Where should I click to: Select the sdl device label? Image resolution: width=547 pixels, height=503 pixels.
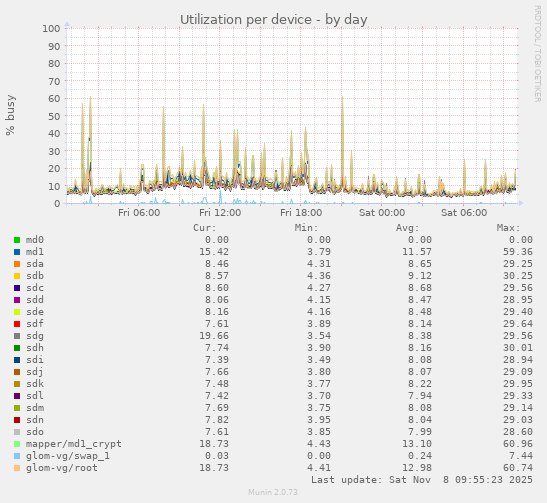coord(35,396)
